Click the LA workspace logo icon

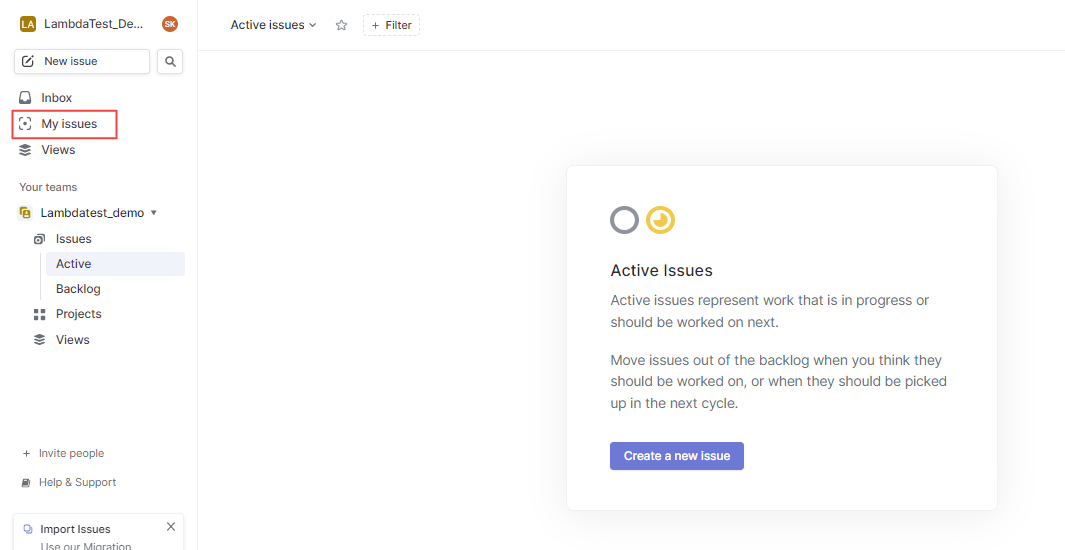(x=28, y=24)
